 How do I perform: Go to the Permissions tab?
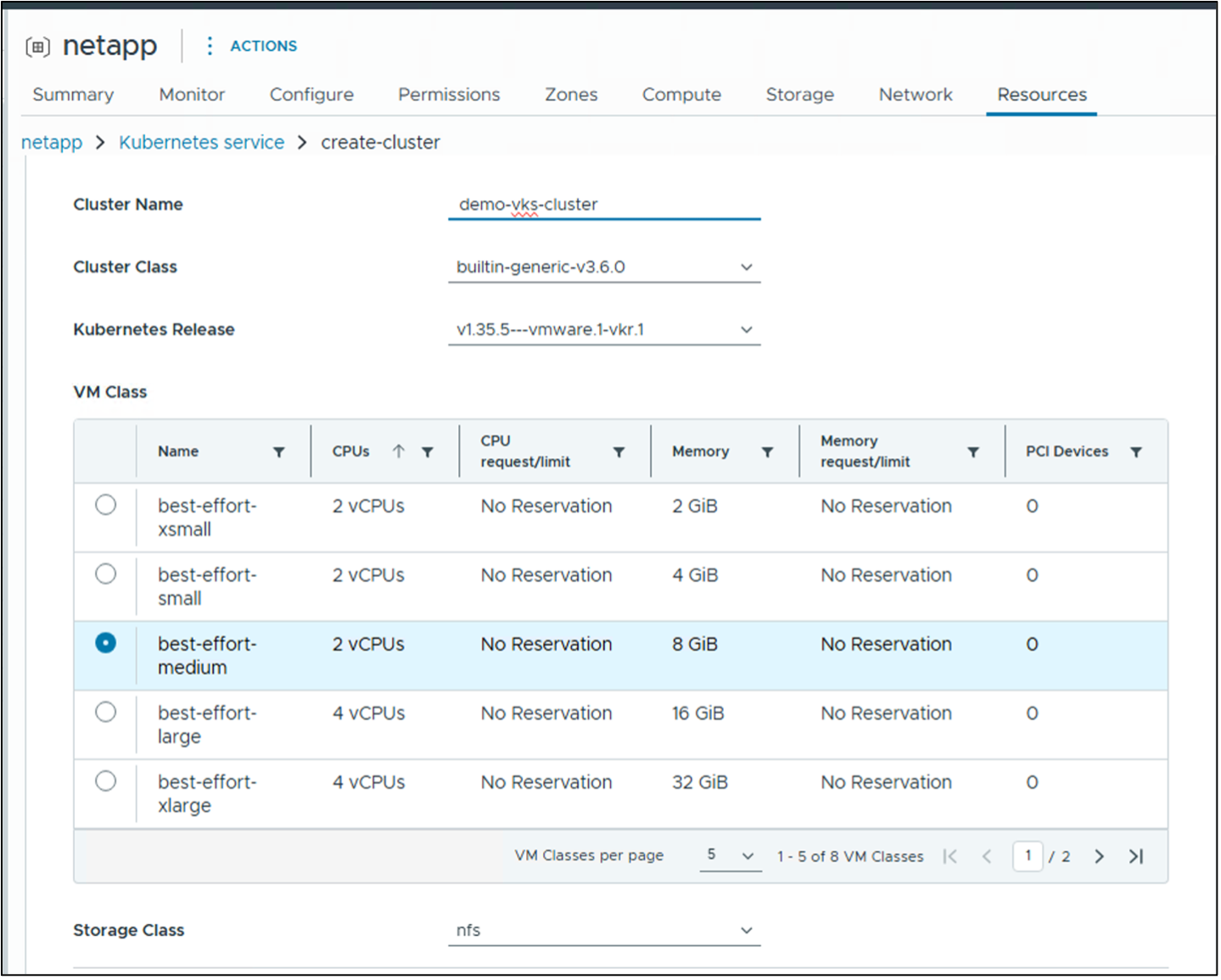[x=449, y=95]
